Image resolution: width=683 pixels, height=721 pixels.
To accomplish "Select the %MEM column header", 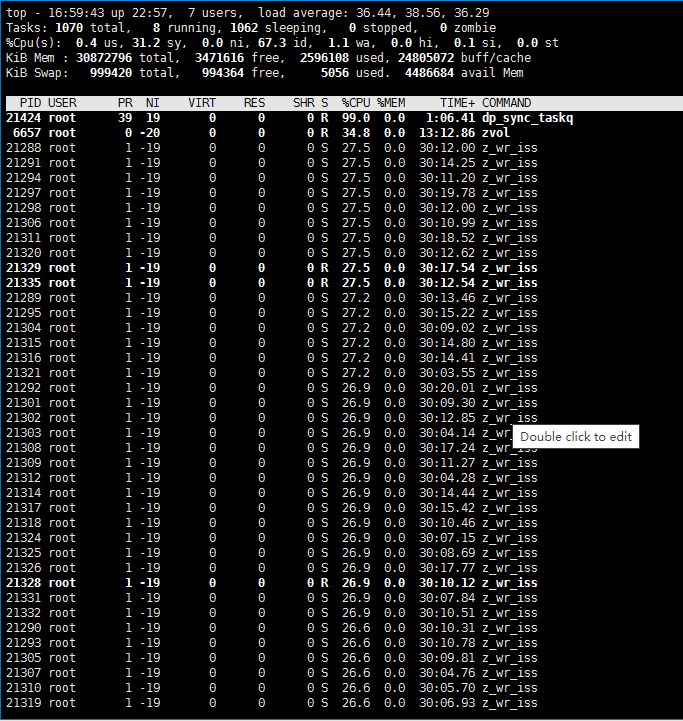I will (x=391, y=103).
